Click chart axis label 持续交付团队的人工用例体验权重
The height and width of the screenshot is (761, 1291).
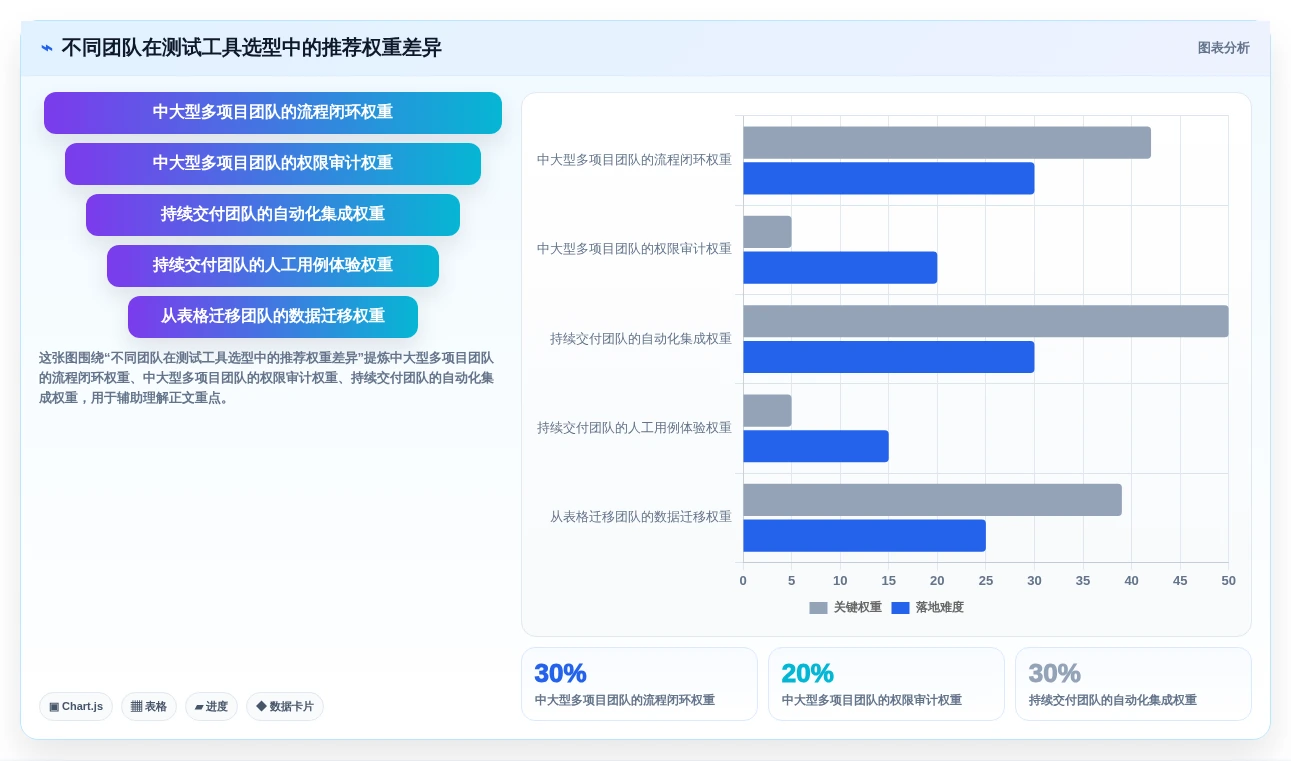pyautogui.click(x=634, y=428)
